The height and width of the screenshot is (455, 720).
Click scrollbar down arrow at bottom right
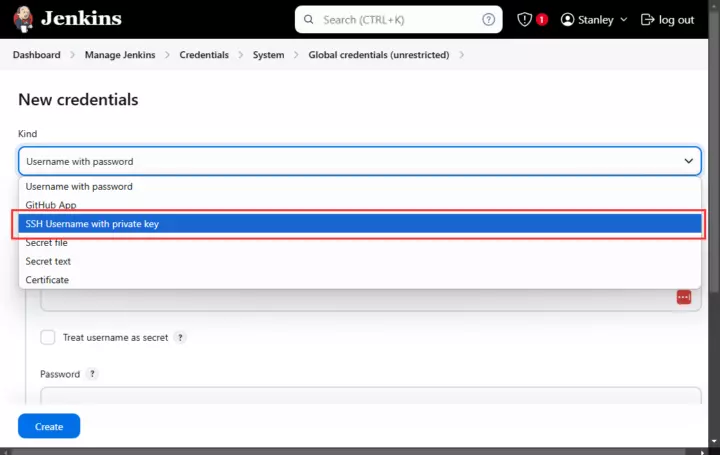(714, 442)
